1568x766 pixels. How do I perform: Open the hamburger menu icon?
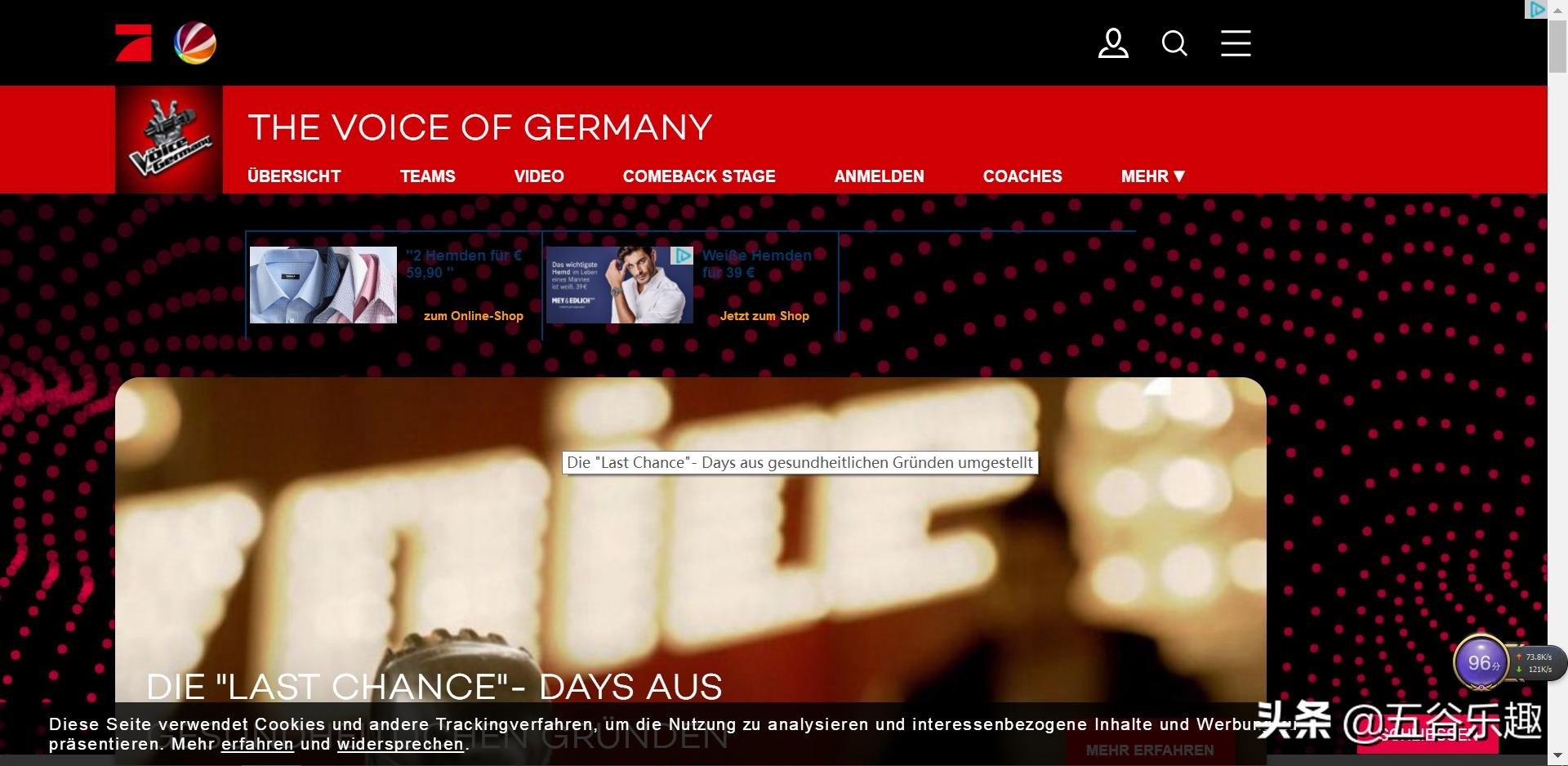pos(1236,43)
